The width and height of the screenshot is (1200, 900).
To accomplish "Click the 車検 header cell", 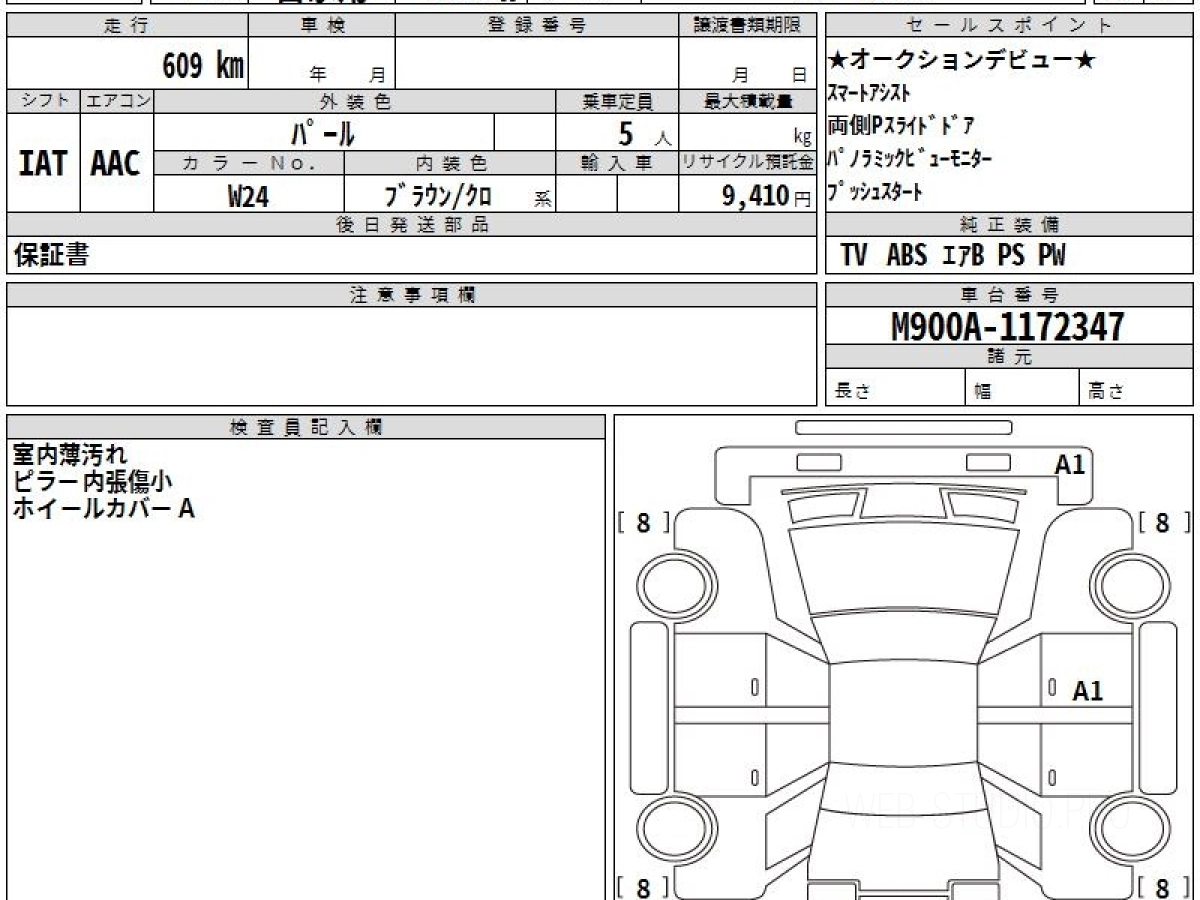I will (322, 26).
